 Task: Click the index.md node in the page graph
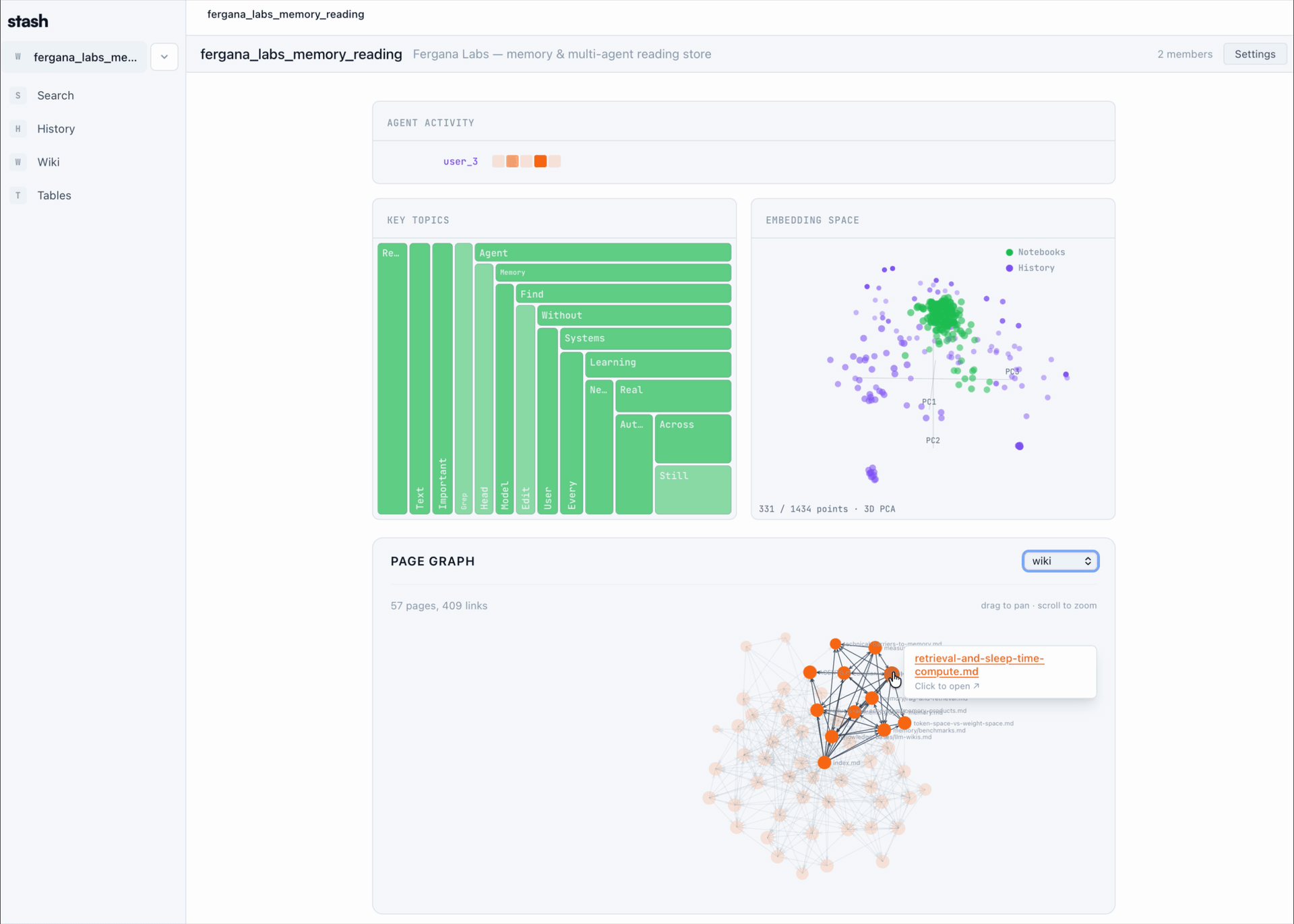tap(824, 762)
